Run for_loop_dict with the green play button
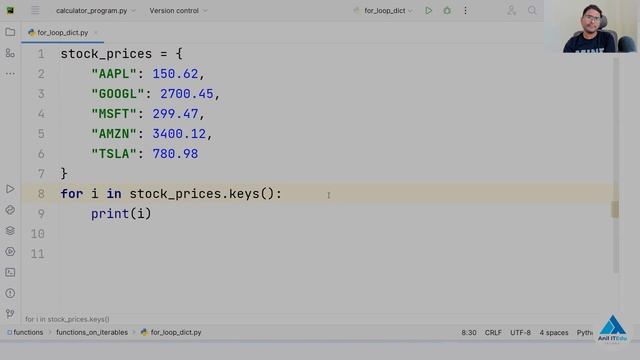This screenshot has width=640, height=360. point(429,11)
